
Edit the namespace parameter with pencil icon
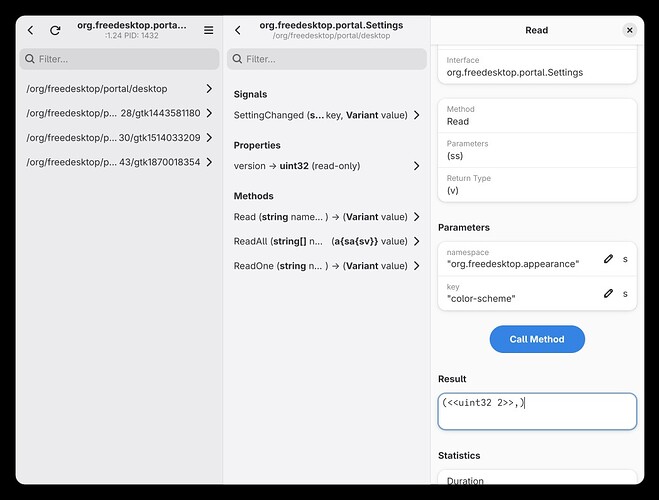(x=608, y=259)
